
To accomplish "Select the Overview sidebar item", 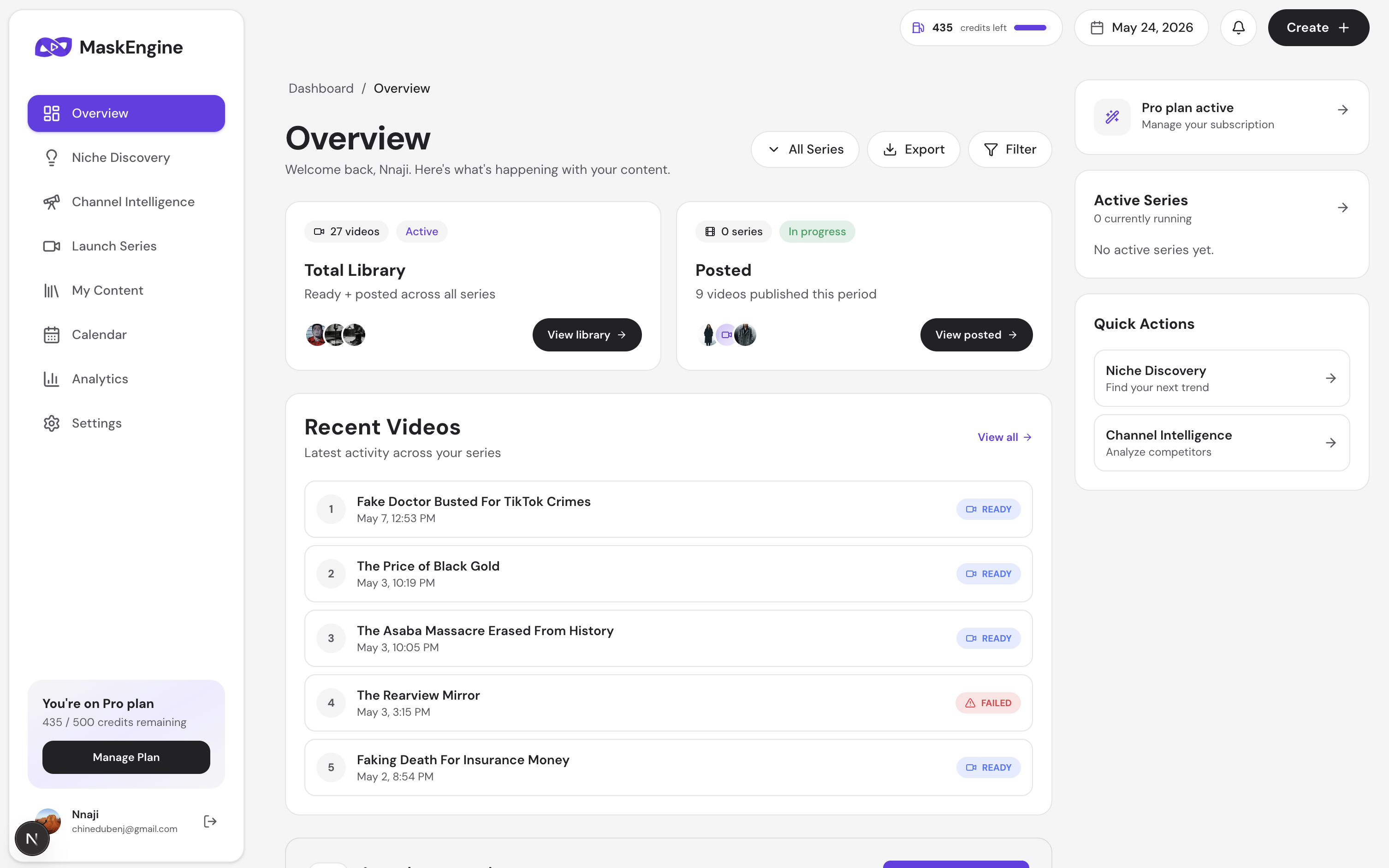I will point(126,113).
